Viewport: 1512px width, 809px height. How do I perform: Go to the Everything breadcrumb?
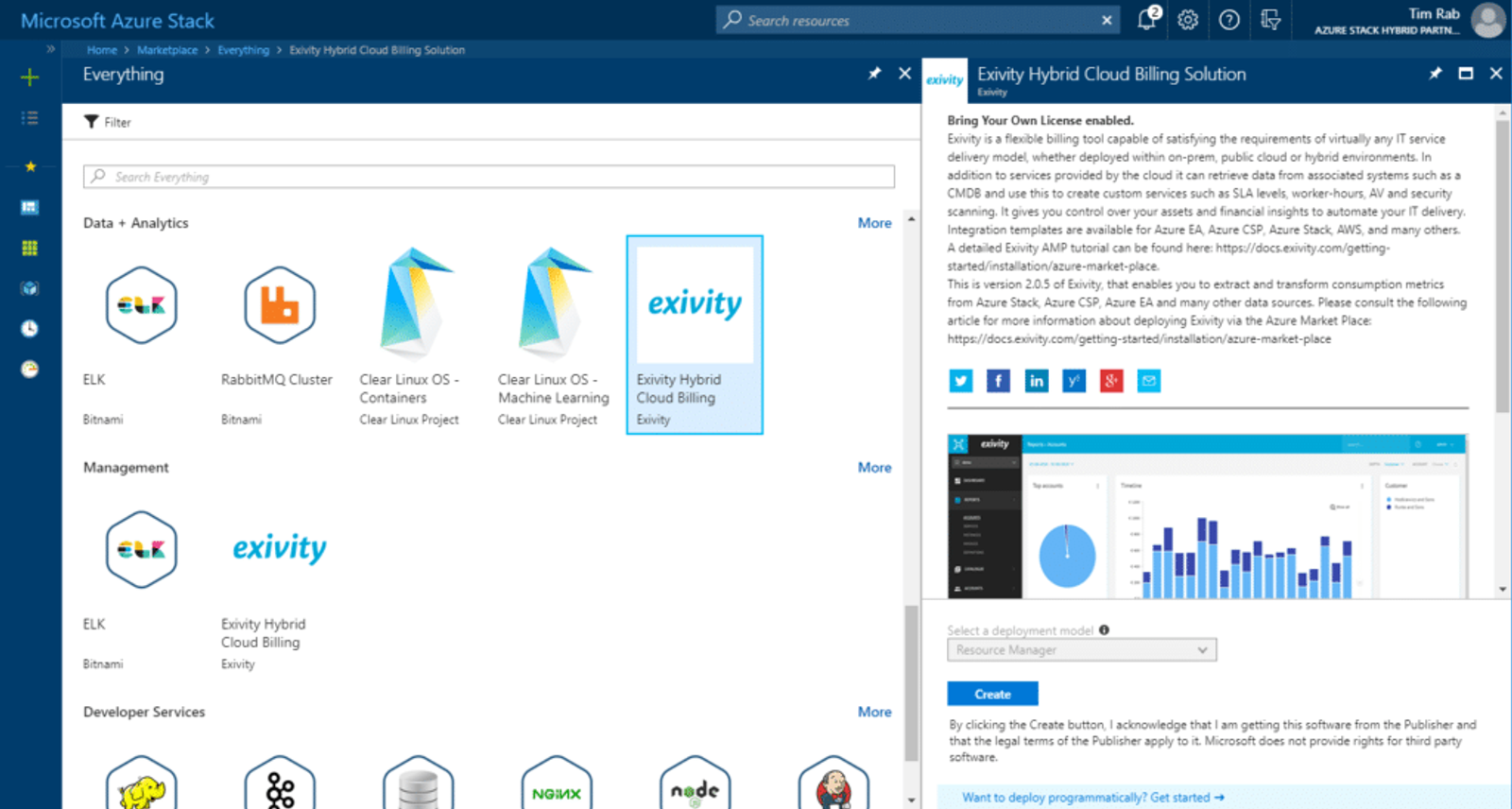coord(243,50)
